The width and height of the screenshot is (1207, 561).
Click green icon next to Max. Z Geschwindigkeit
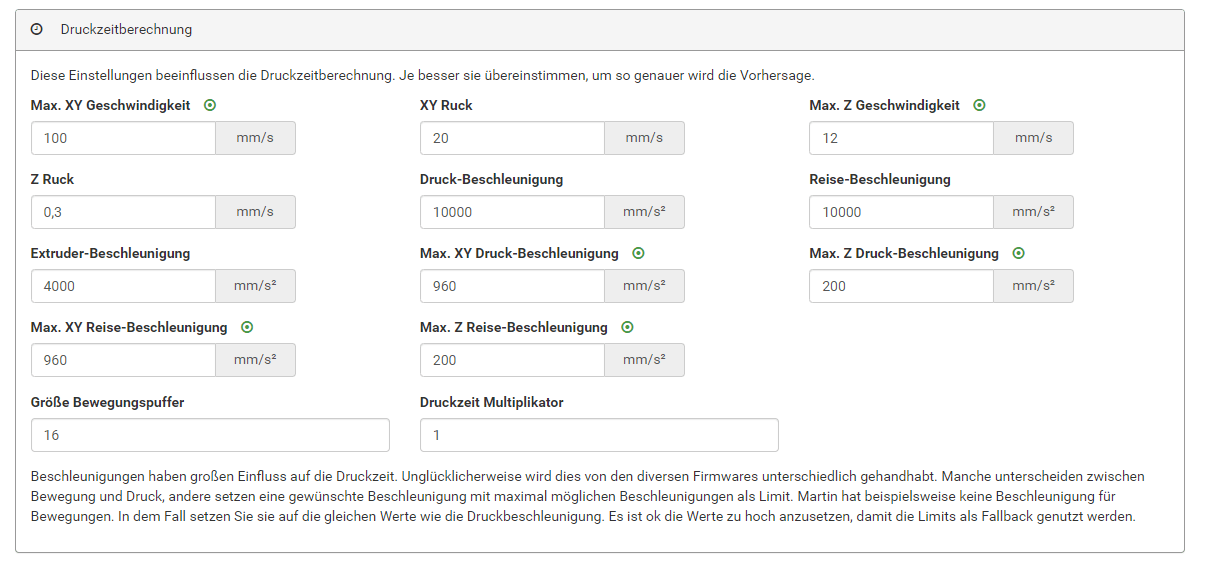[x=979, y=105]
